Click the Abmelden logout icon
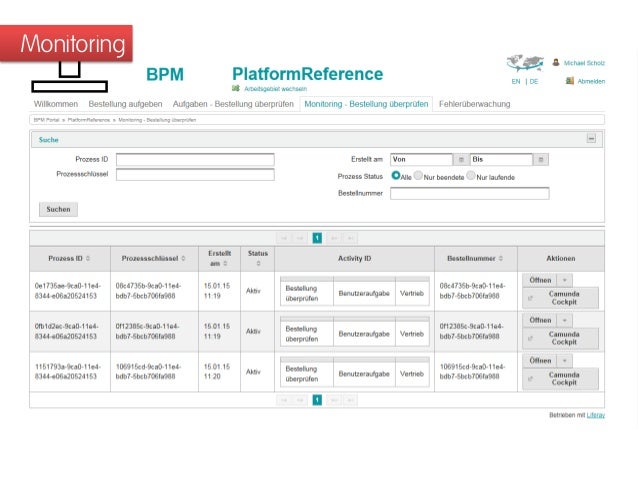 (x=570, y=81)
